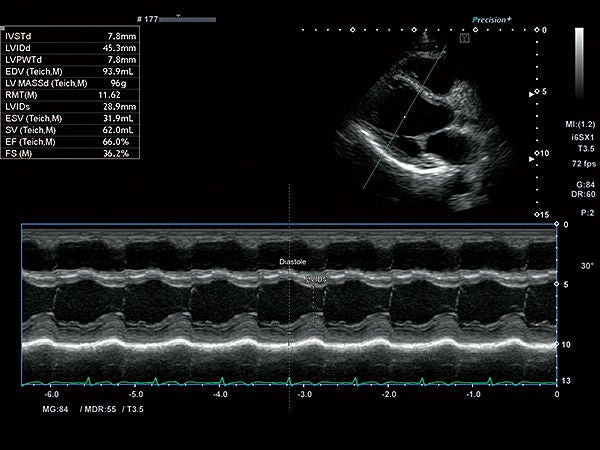Click the green M-mode cursor line in 2D image
The image size is (600, 450).
[404, 117]
